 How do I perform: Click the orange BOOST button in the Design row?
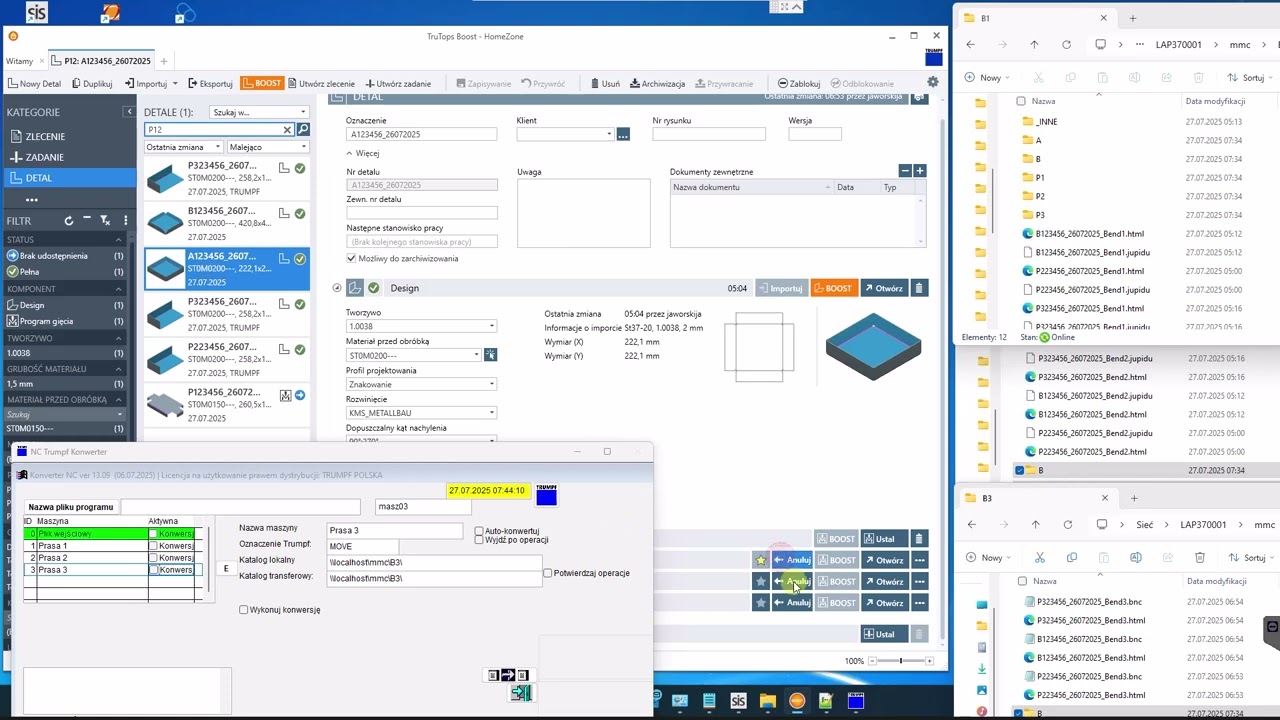(833, 288)
